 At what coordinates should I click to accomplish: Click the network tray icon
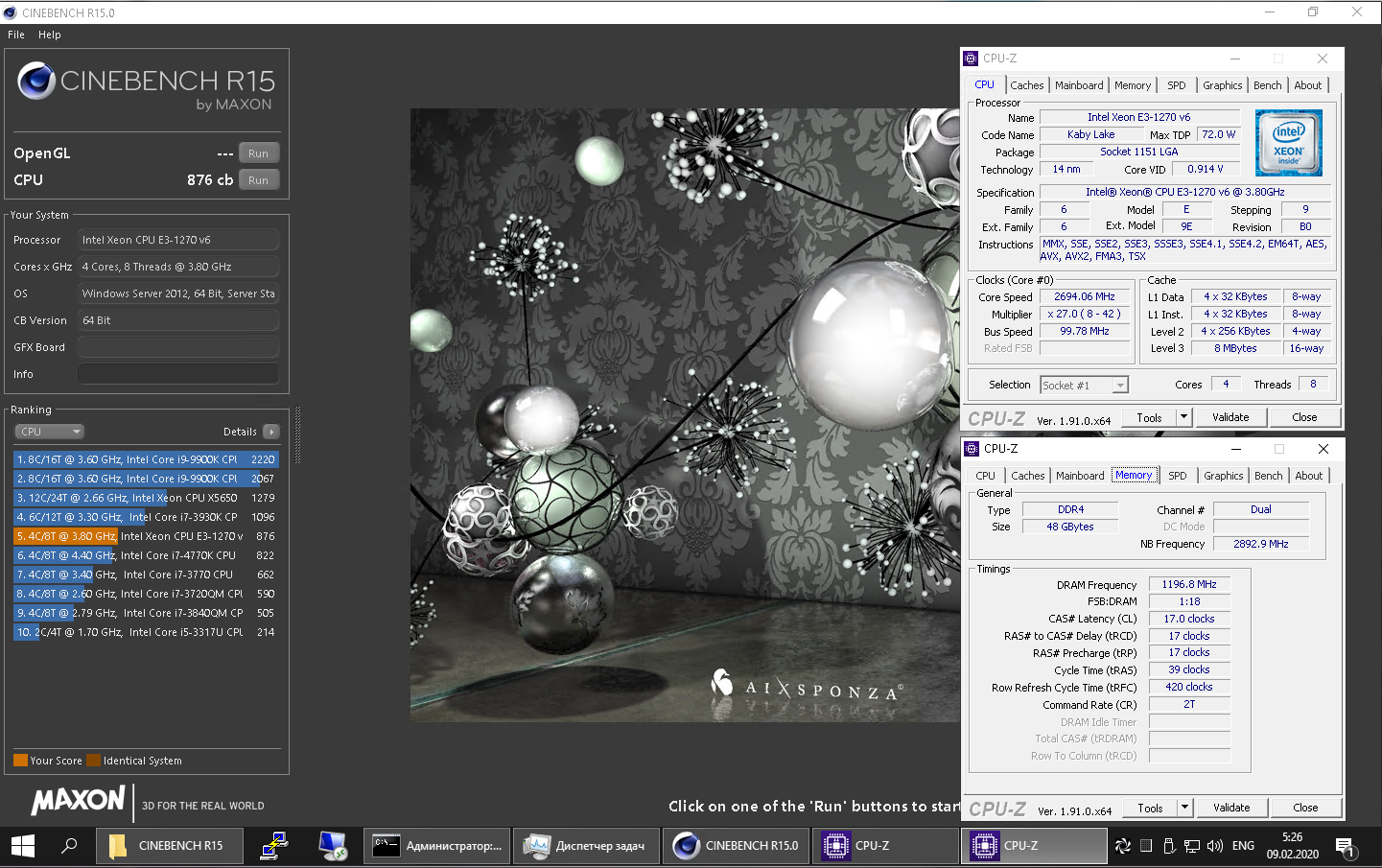pos(1192,846)
